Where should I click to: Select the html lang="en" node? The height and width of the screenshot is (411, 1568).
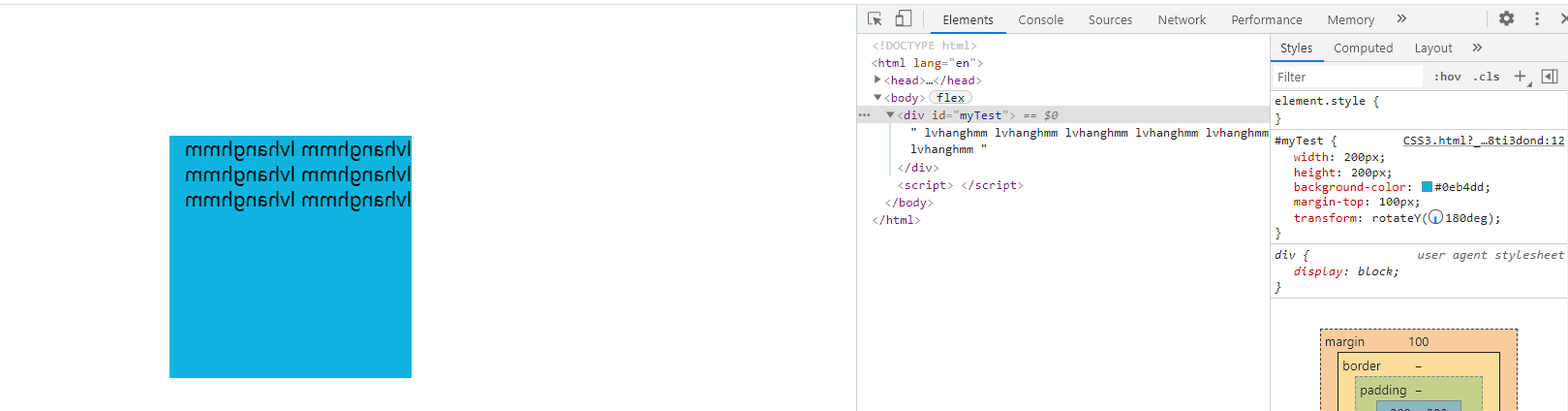(x=927, y=63)
